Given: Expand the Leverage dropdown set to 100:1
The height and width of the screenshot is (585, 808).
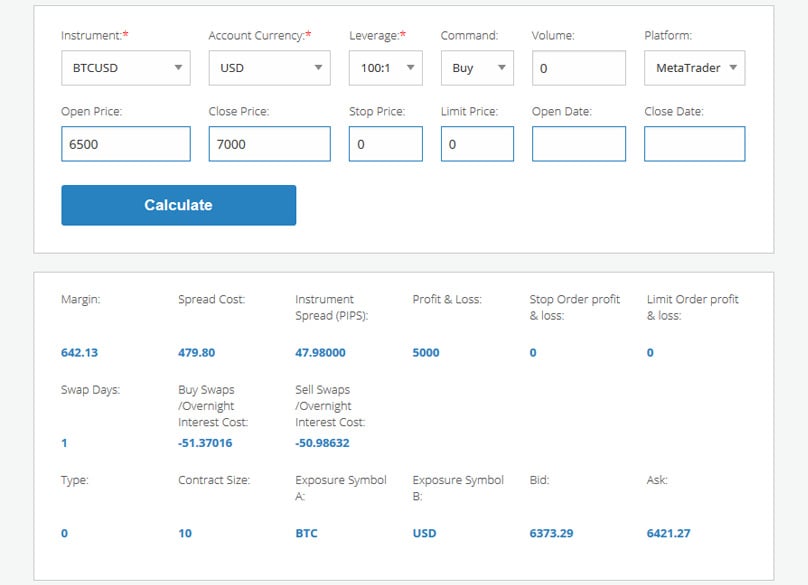Looking at the screenshot, I should point(385,68).
